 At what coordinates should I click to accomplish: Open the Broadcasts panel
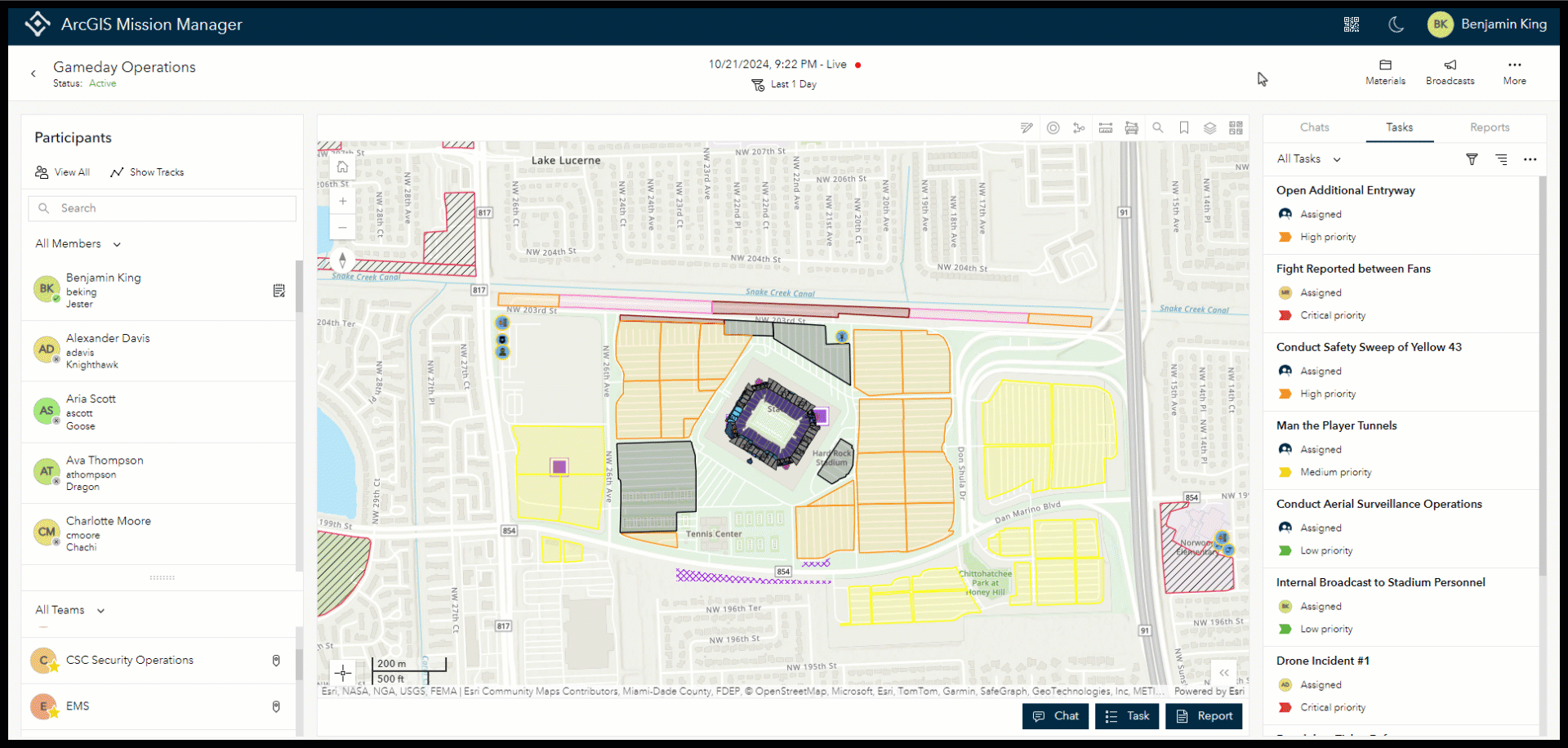click(x=1450, y=72)
